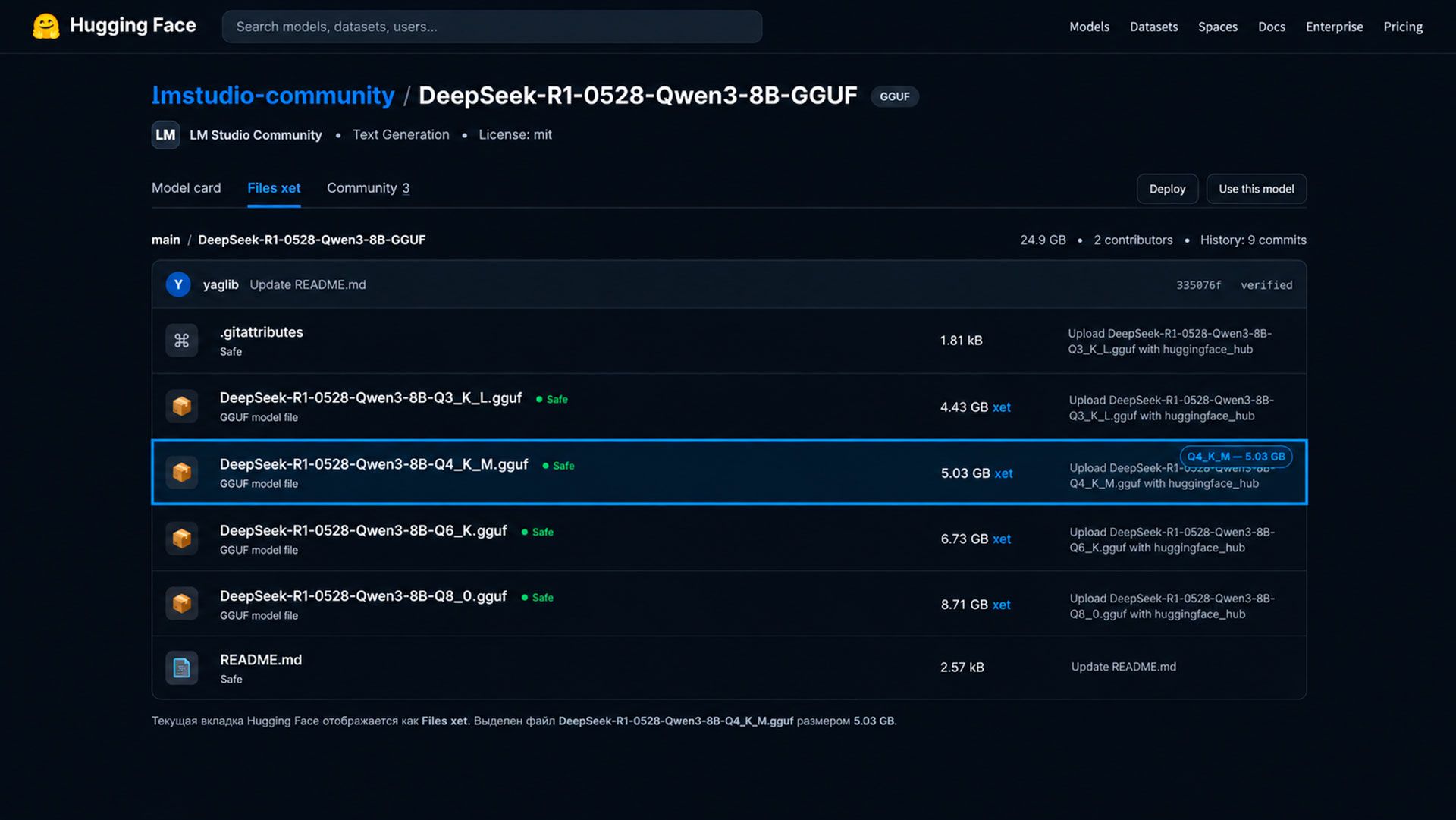Open the Model card tab
The image size is (1456, 820).
(x=187, y=188)
